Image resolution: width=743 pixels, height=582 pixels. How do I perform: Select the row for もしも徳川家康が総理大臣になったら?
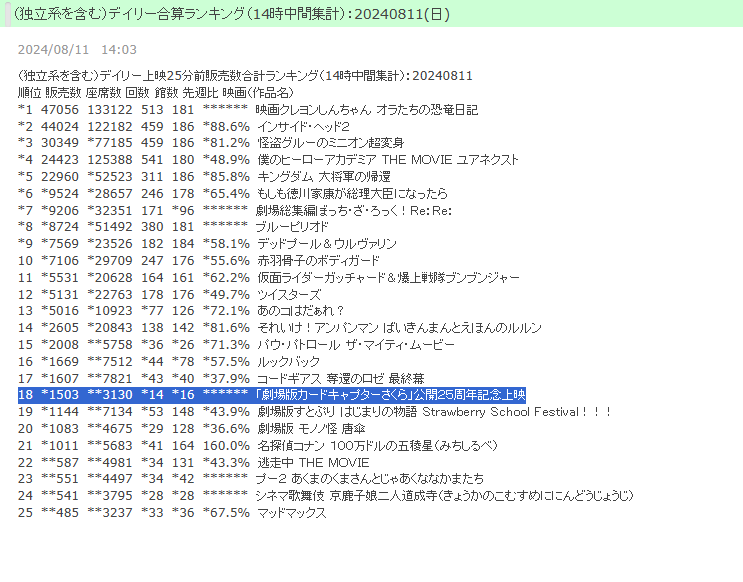(x=233, y=193)
